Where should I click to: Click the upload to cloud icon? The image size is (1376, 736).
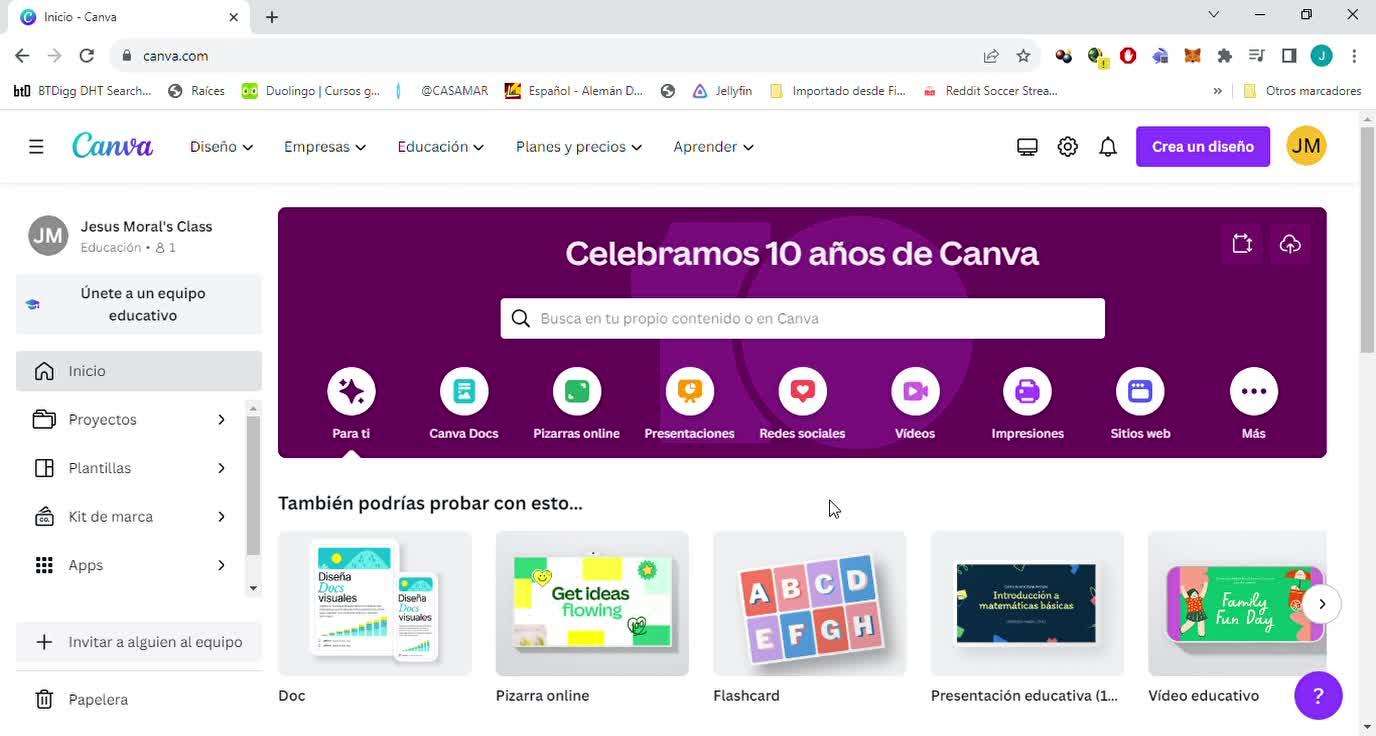point(1290,244)
